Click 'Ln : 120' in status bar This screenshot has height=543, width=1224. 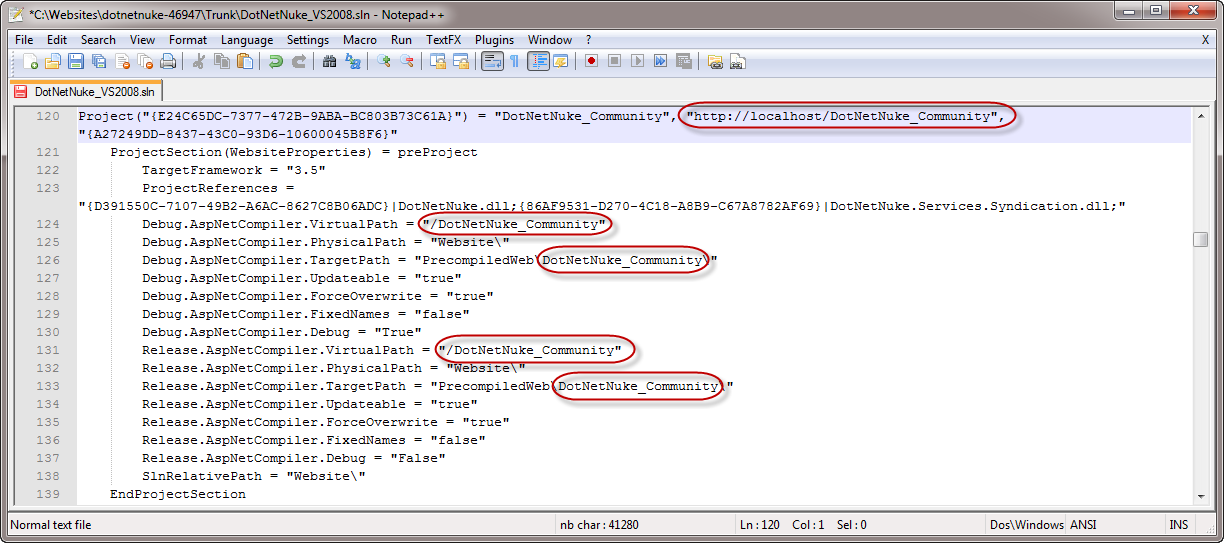click(760, 525)
